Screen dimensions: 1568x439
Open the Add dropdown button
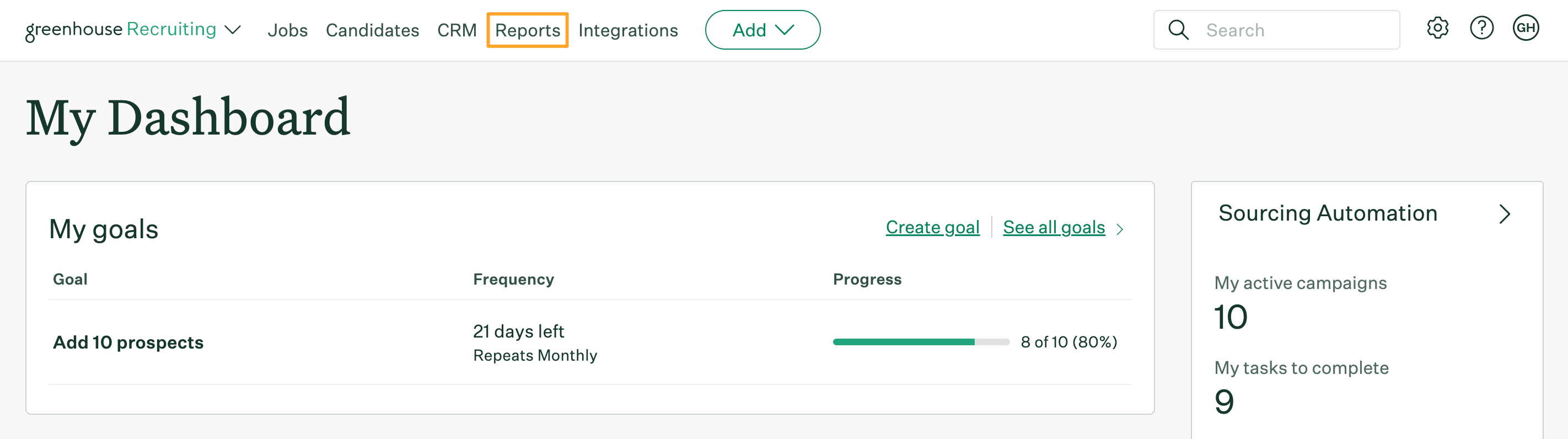tap(762, 30)
